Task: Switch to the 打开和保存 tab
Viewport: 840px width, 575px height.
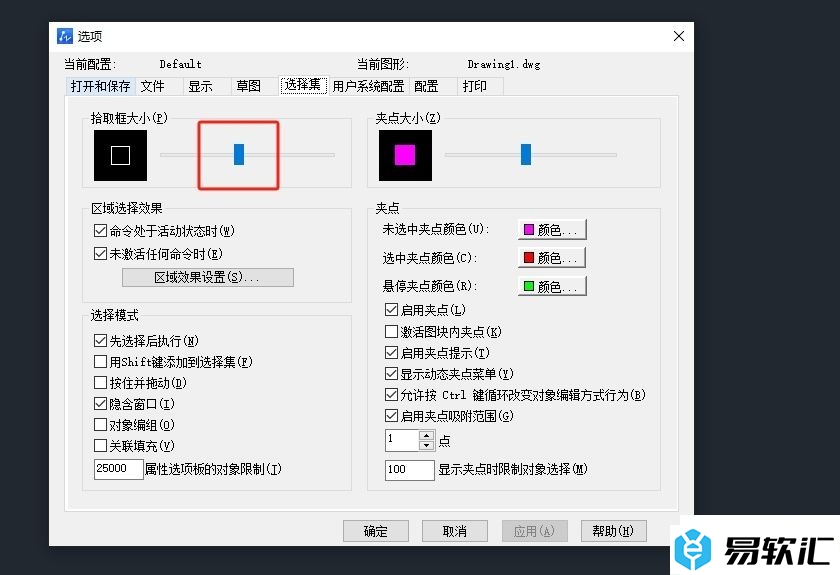Action: (x=100, y=86)
